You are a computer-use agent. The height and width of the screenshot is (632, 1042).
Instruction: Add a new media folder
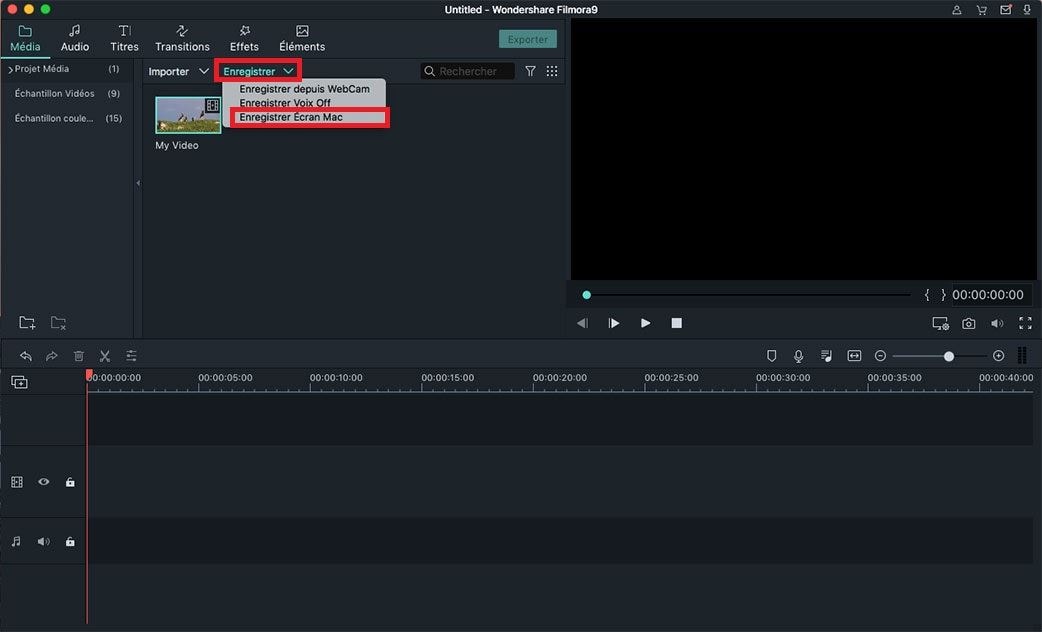27,323
